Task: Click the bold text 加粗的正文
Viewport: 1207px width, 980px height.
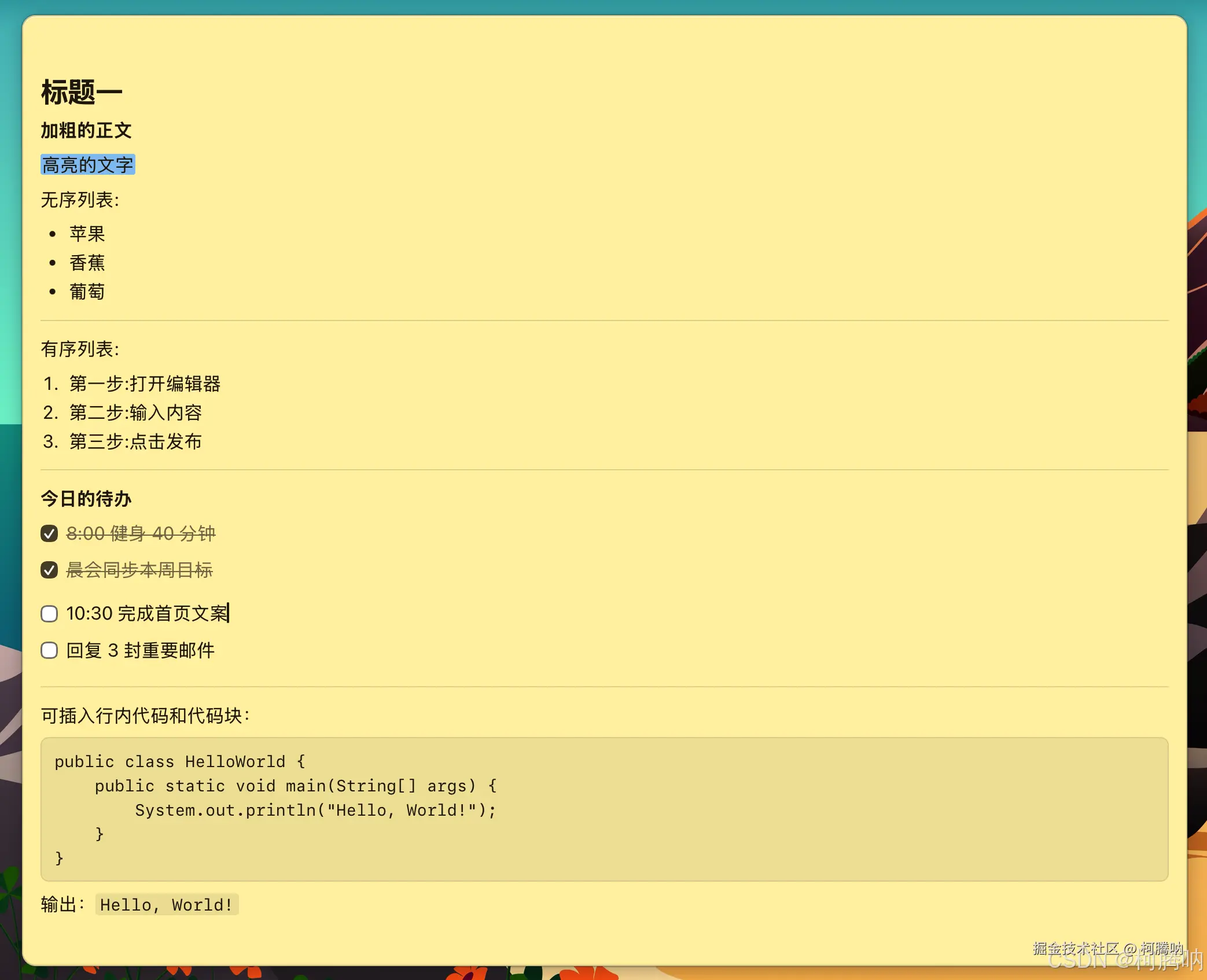Action: [86, 131]
